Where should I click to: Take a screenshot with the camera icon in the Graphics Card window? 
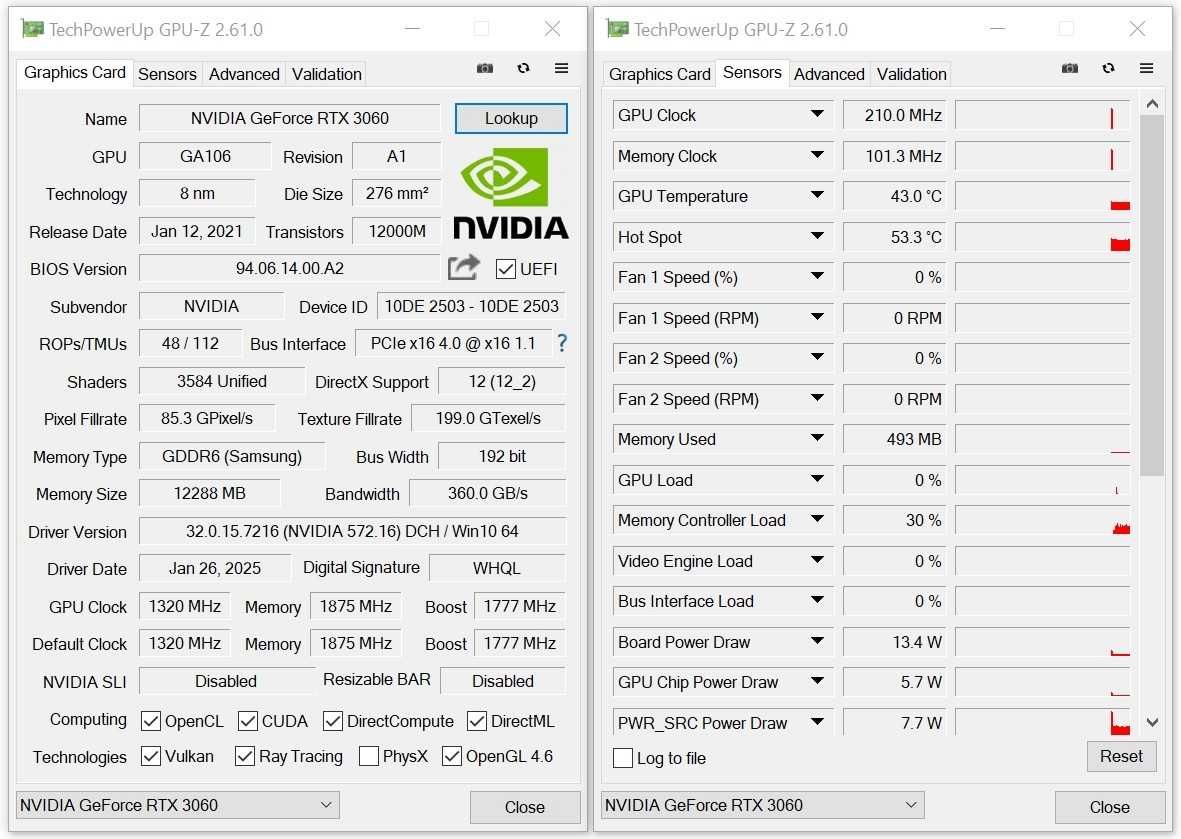[485, 69]
